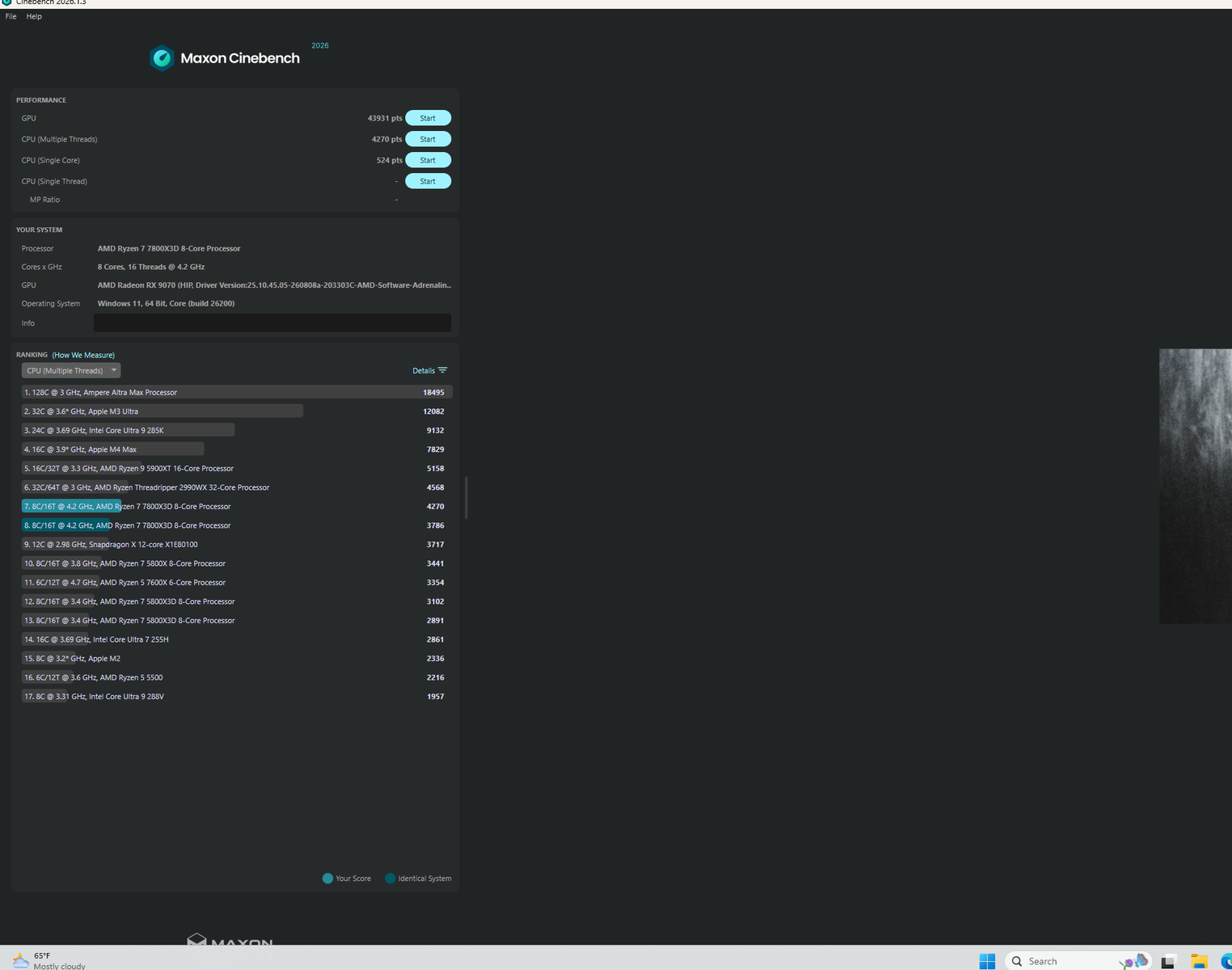Open the Windows Start menu
This screenshot has width=1232, height=970.
[987, 960]
